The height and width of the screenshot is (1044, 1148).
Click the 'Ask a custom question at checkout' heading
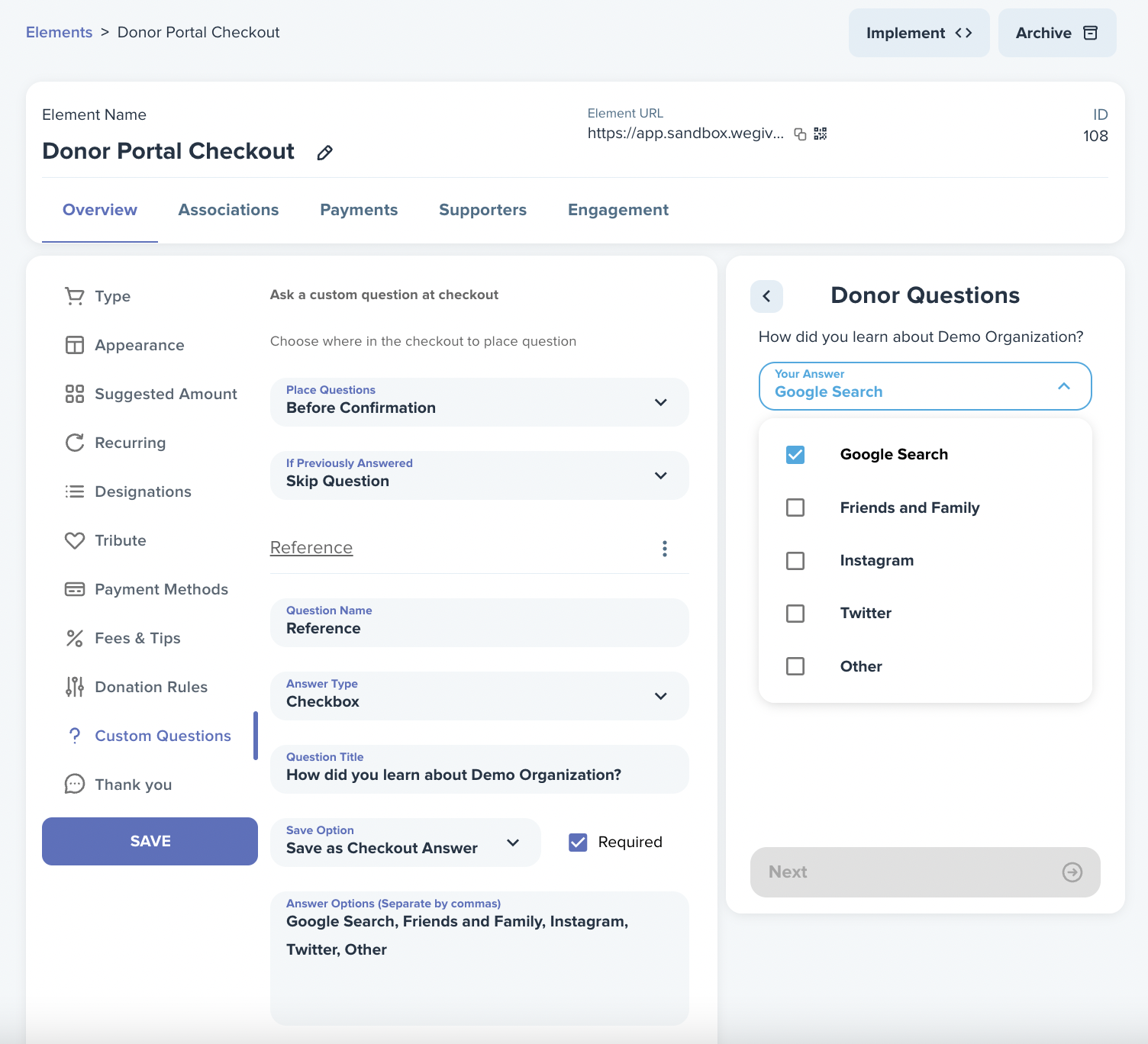point(384,295)
